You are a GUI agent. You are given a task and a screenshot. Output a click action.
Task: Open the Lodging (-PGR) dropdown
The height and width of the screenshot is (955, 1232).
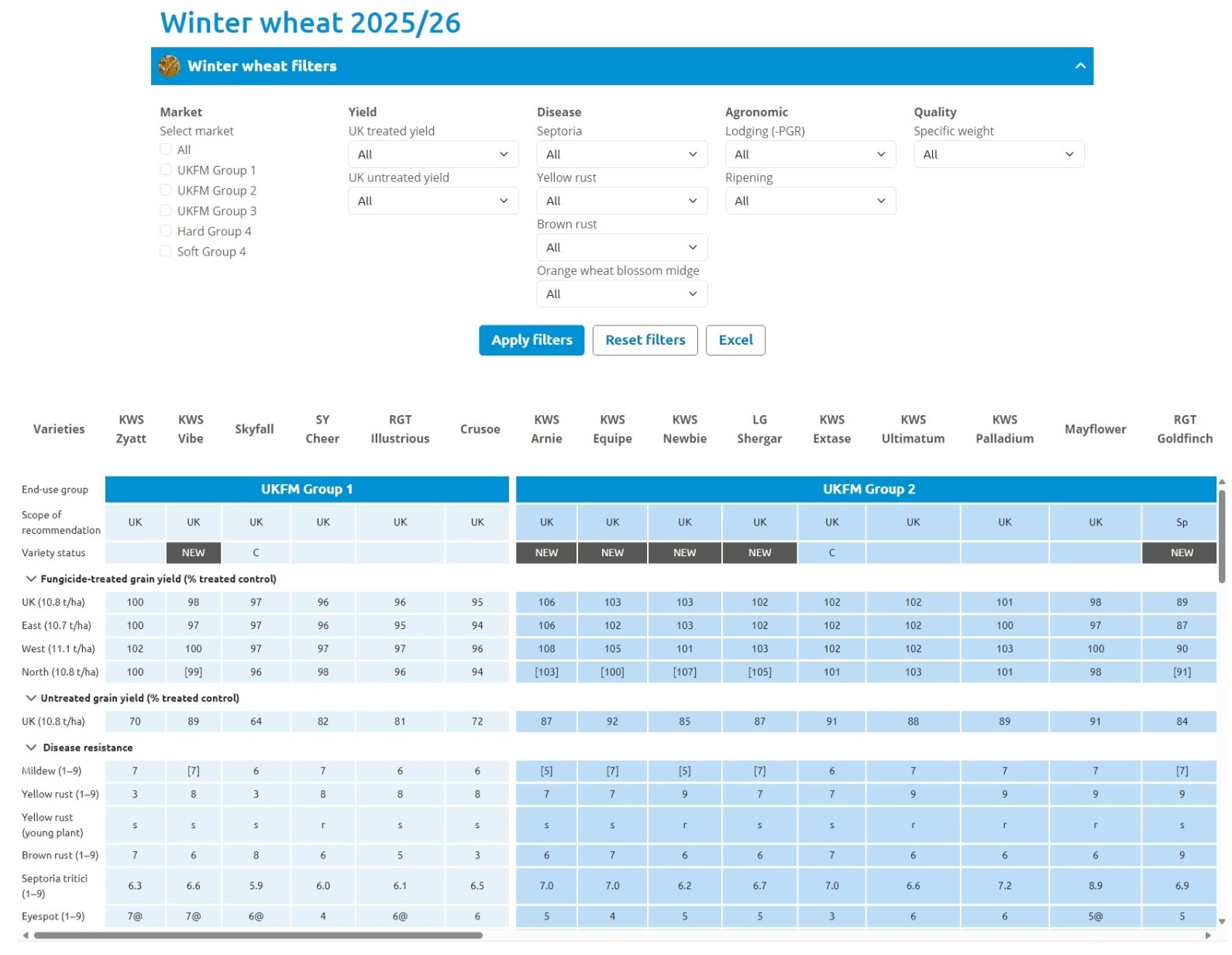(x=810, y=154)
